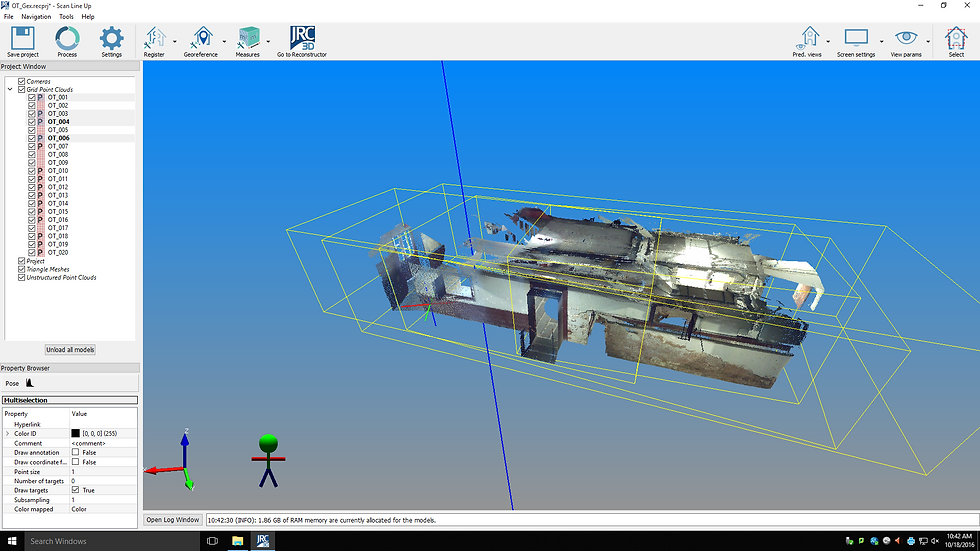The image size is (980, 551).
Task: Click the Pose histogram icon
Action: [x=29, y=383]
